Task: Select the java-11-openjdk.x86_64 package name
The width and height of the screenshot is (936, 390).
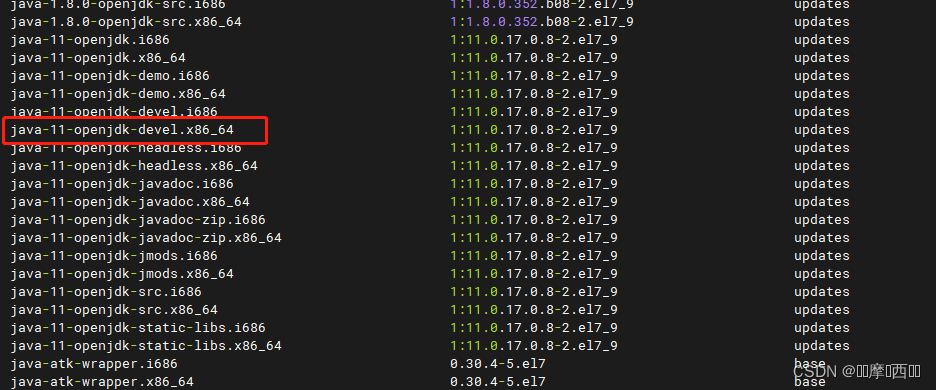Action: click(x=98, y=58)
